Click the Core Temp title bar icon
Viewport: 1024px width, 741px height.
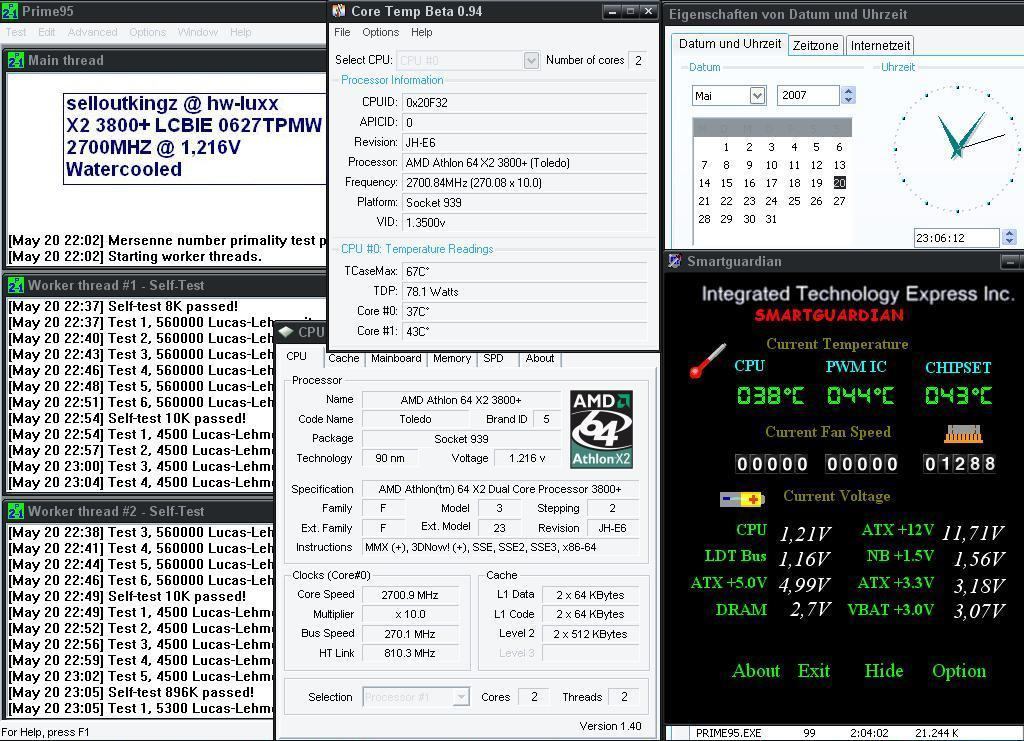339,11
